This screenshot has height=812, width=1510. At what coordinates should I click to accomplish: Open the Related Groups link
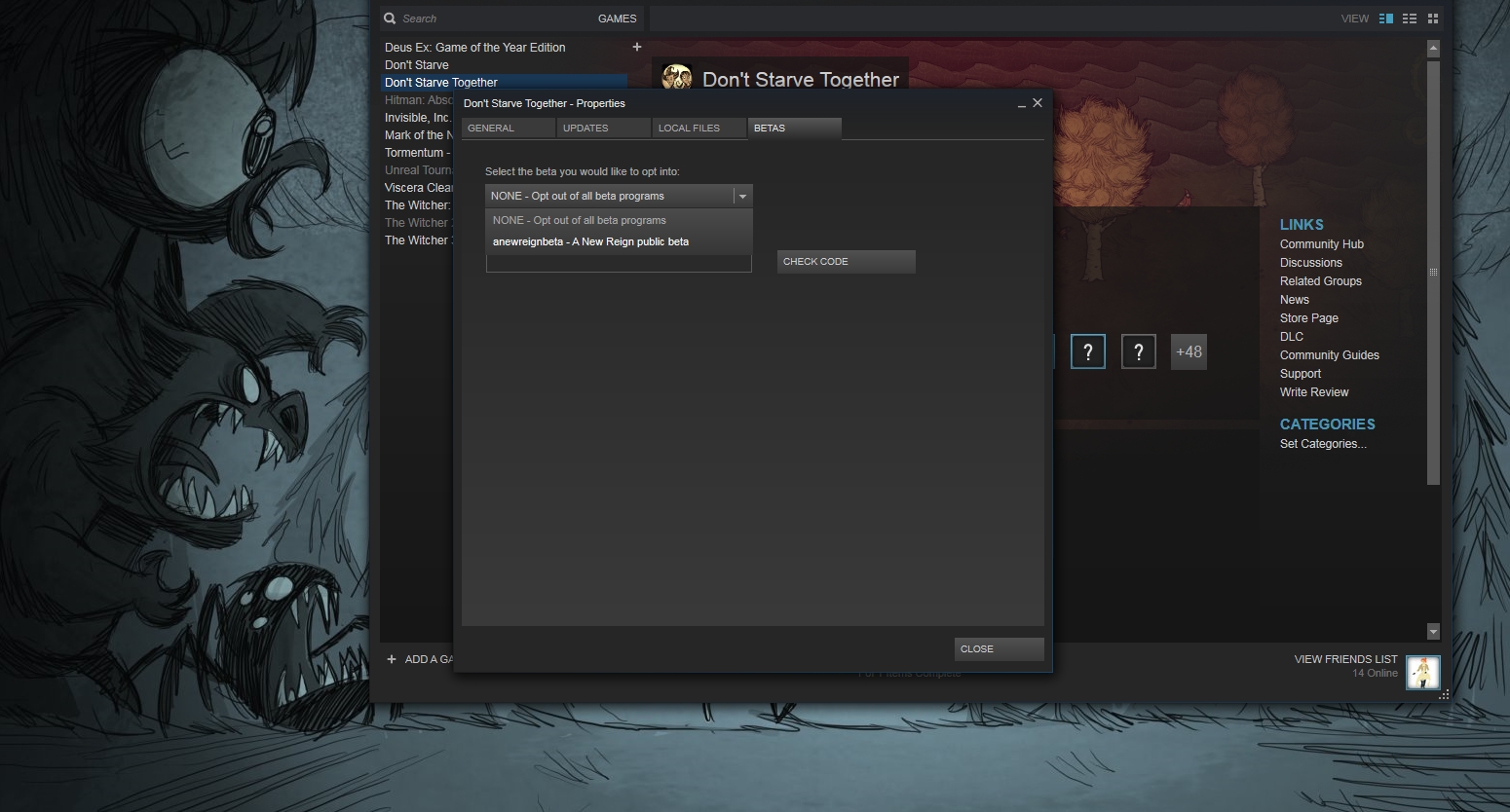(1320, 281)
